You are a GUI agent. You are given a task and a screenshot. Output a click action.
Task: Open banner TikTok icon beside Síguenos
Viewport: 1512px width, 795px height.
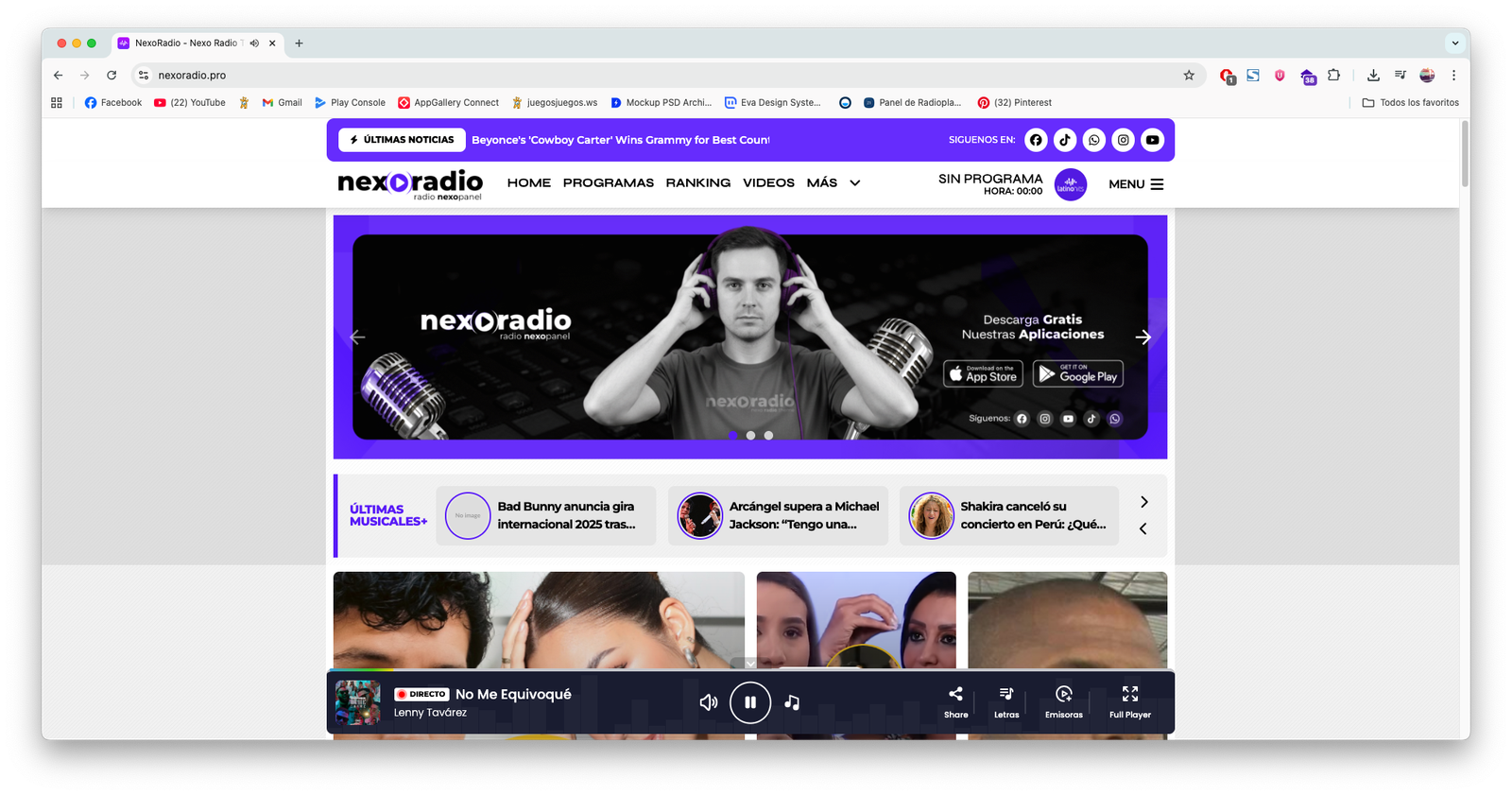(x=1091, y=419)
